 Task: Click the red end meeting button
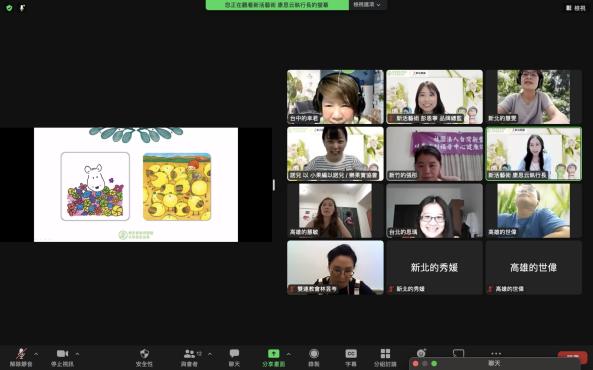tap(573, 356)
